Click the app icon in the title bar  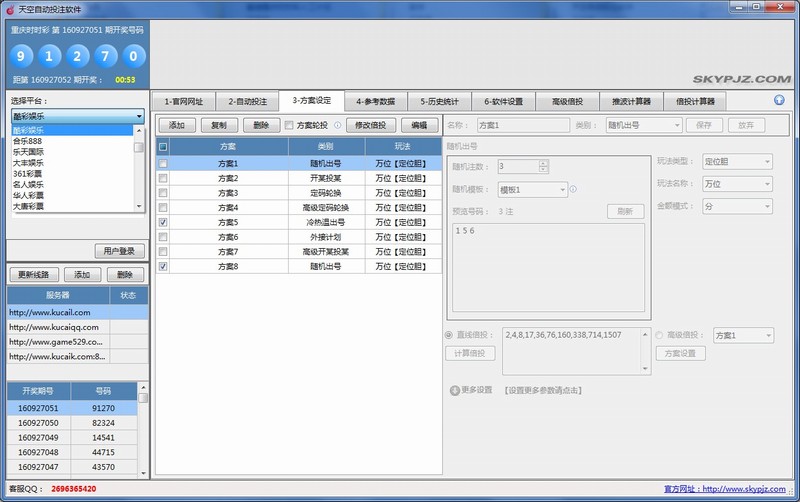coord(9,8)
